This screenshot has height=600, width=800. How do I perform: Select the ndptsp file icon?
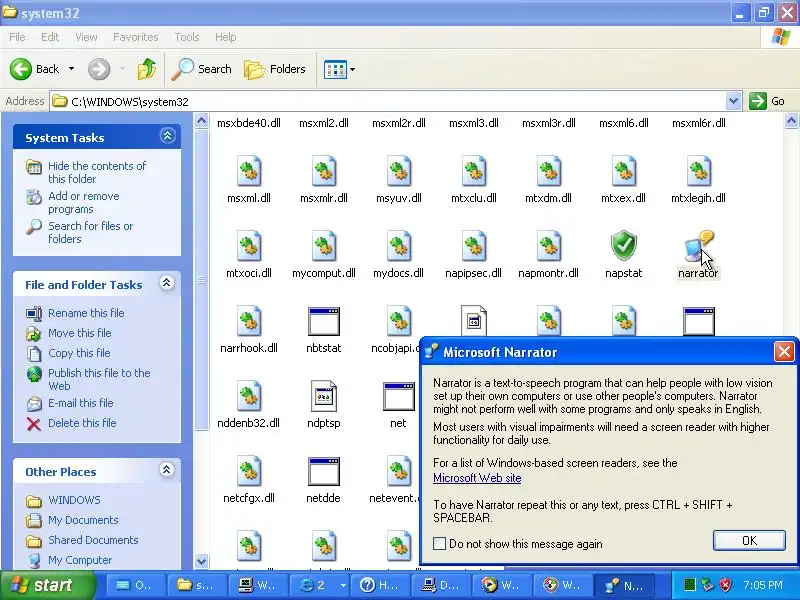[x=324, y=396]
